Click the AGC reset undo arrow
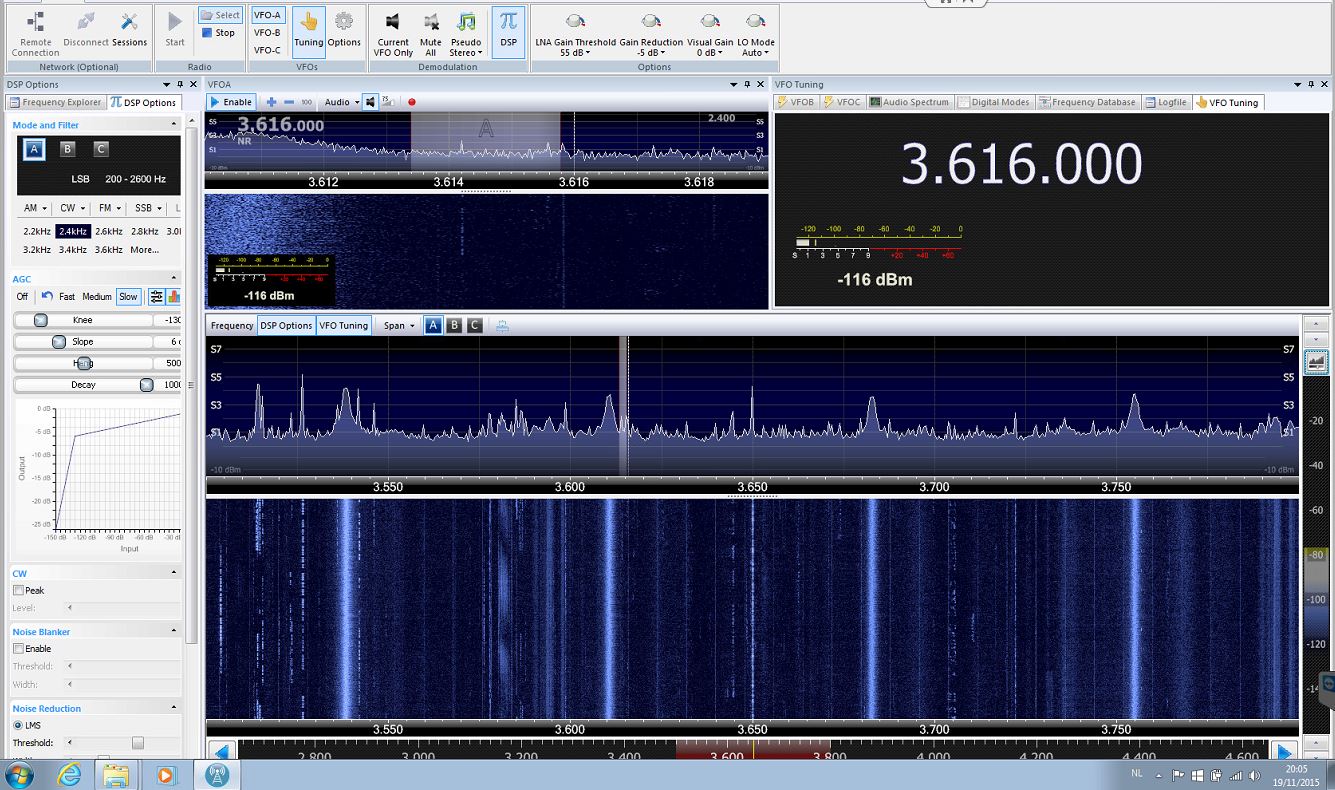The image size is (1335, 790). click(46, 297)
